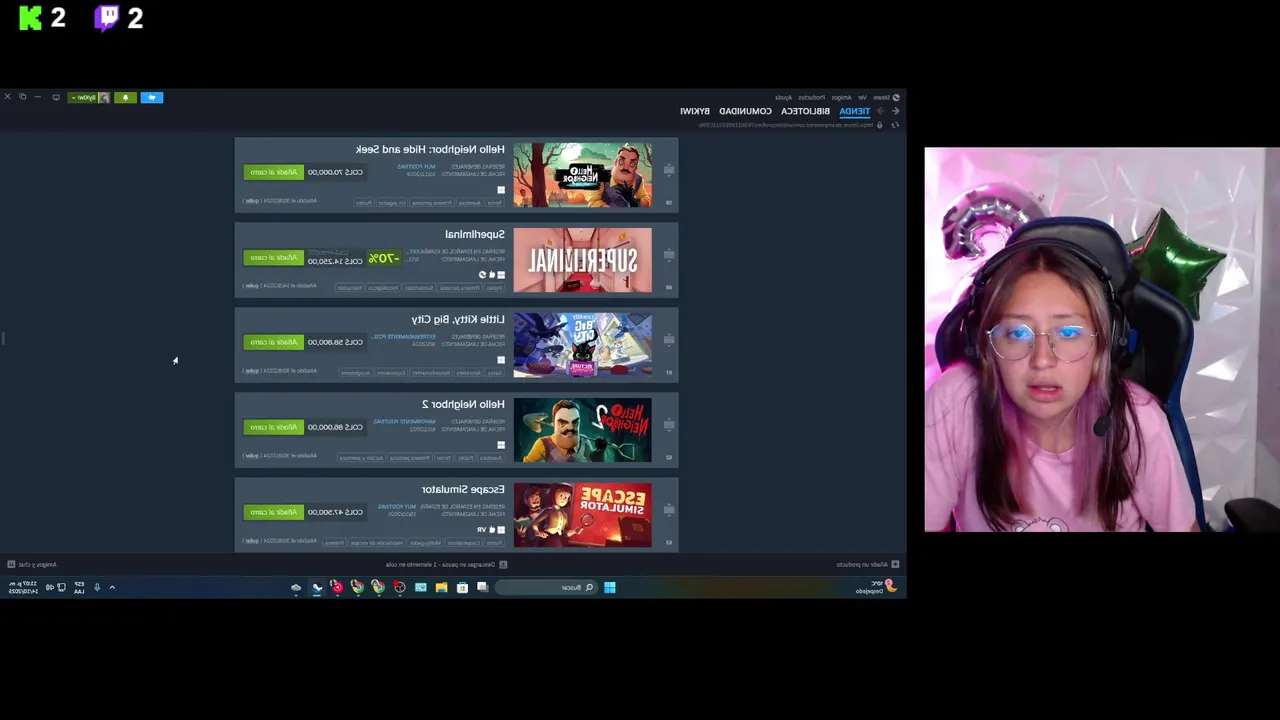Open Microsoft Store from the taskbar

coord(463,587)
